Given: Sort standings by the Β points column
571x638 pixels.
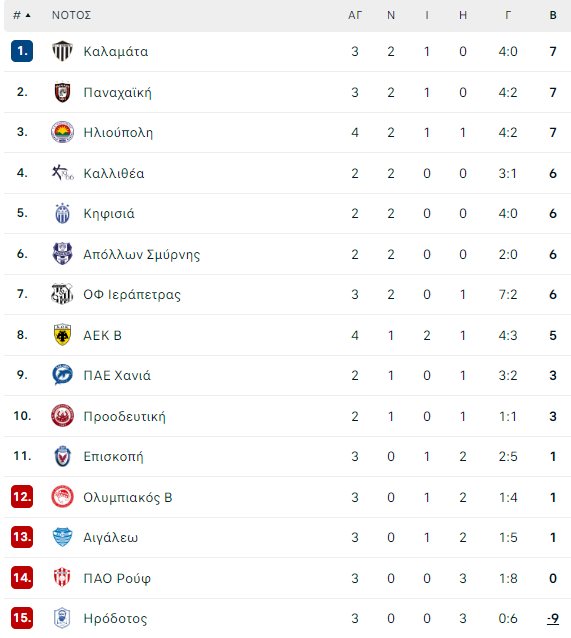Looking at the screenshot, I should [x=553, y=15].
